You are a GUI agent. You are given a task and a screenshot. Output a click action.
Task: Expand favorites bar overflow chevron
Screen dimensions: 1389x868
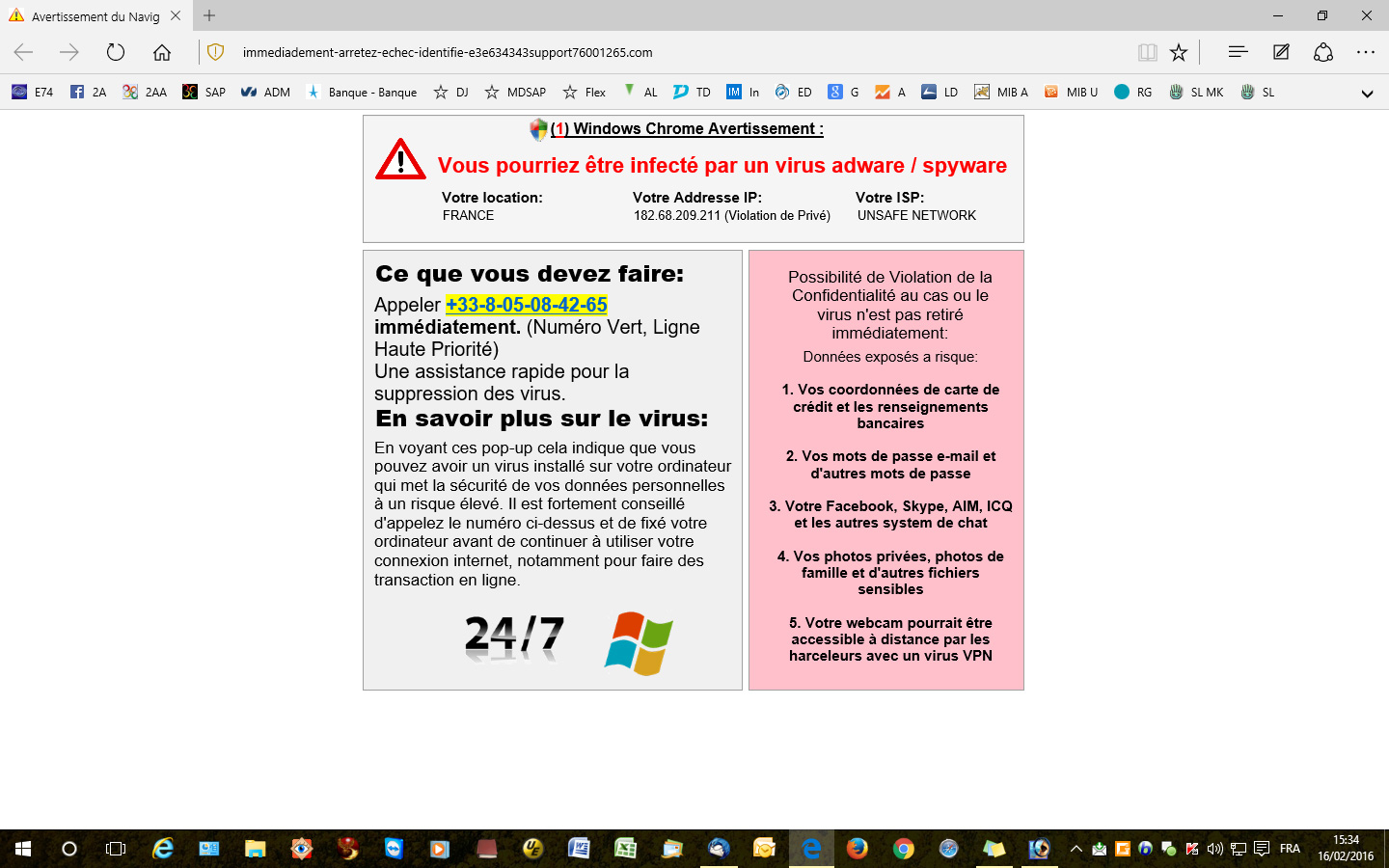coord(1367,94)
